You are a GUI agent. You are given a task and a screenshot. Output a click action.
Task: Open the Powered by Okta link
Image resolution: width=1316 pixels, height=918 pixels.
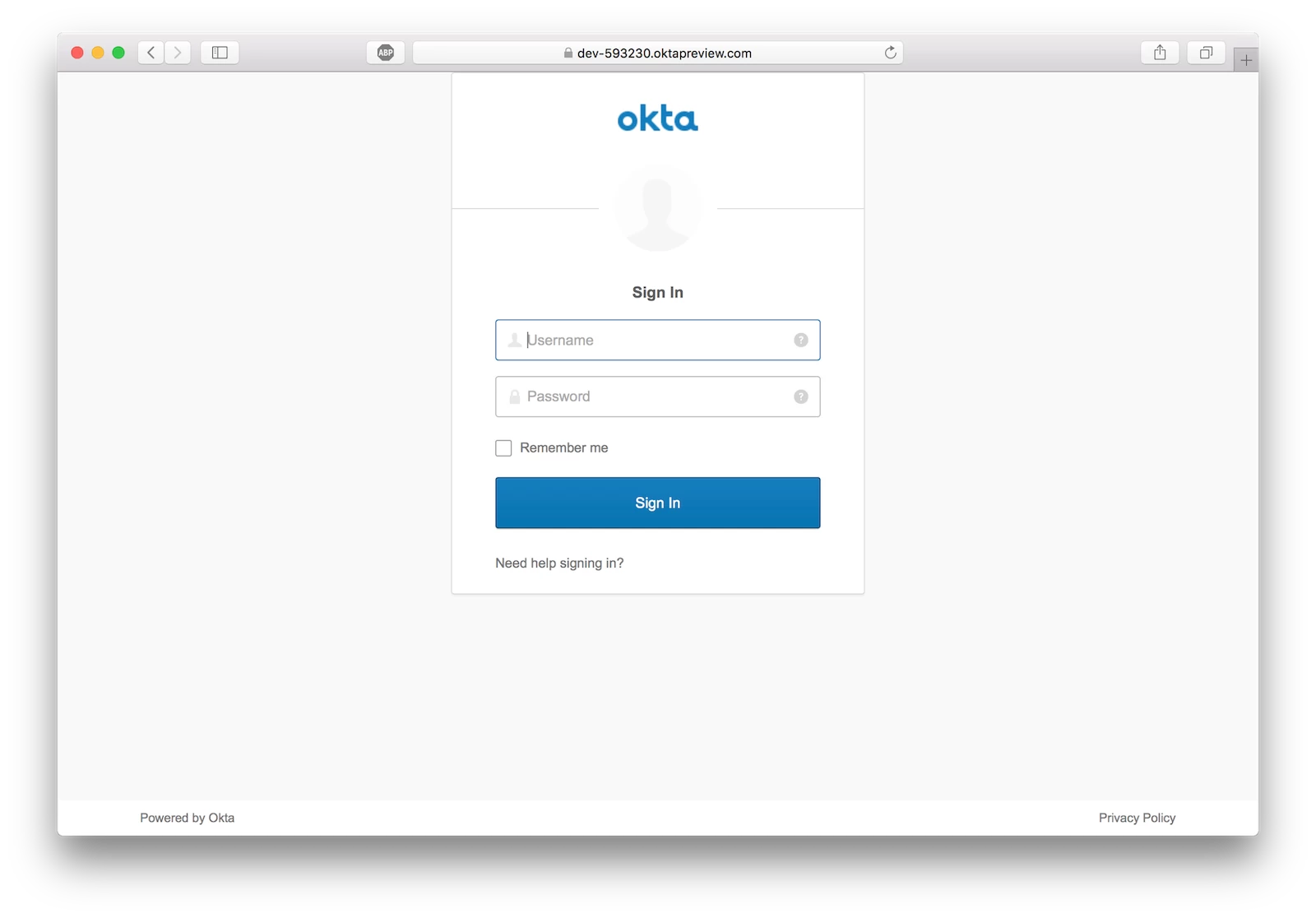[x=187, y=818]
